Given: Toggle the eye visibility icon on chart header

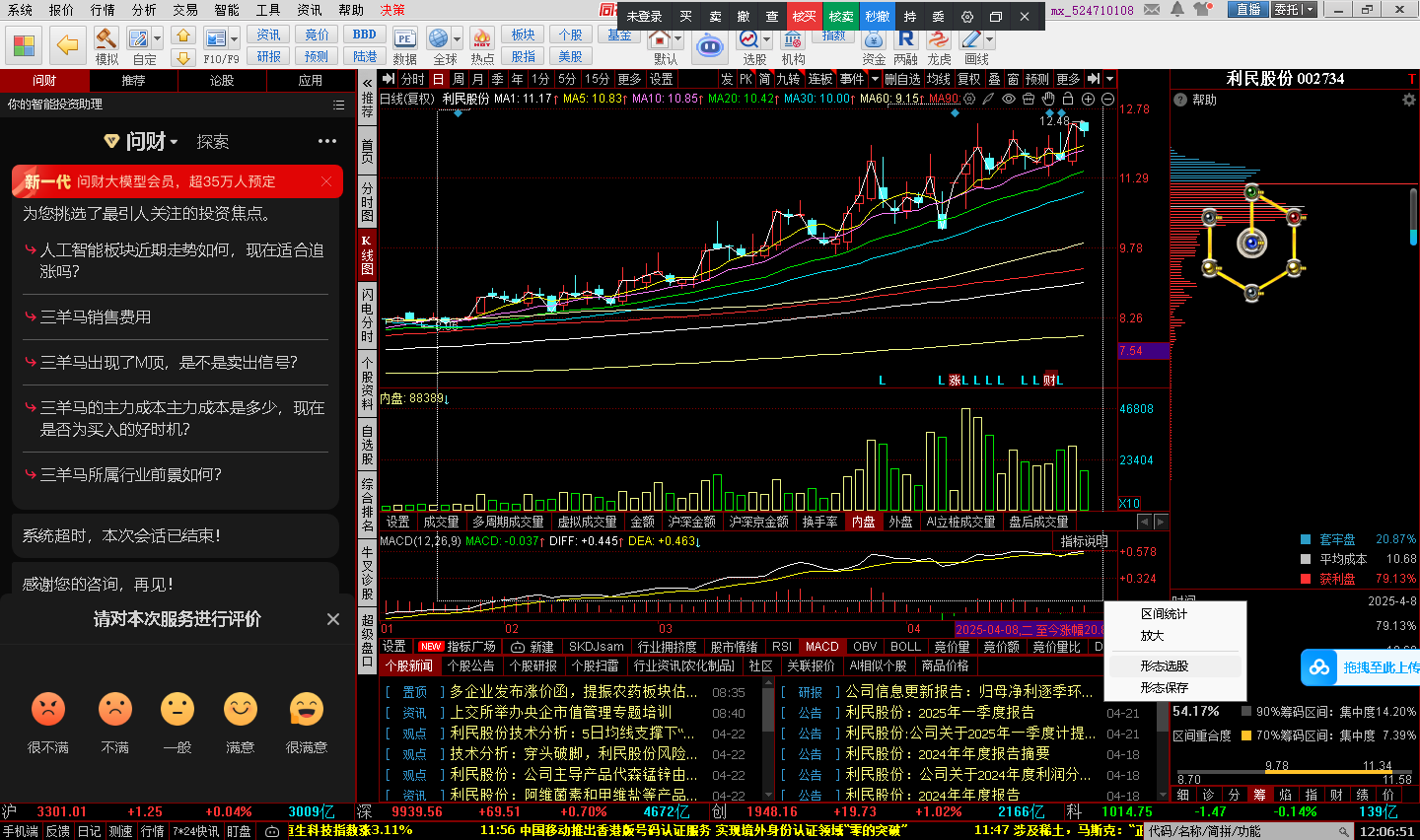Looking at the screenshot, I should [1009, 99].
